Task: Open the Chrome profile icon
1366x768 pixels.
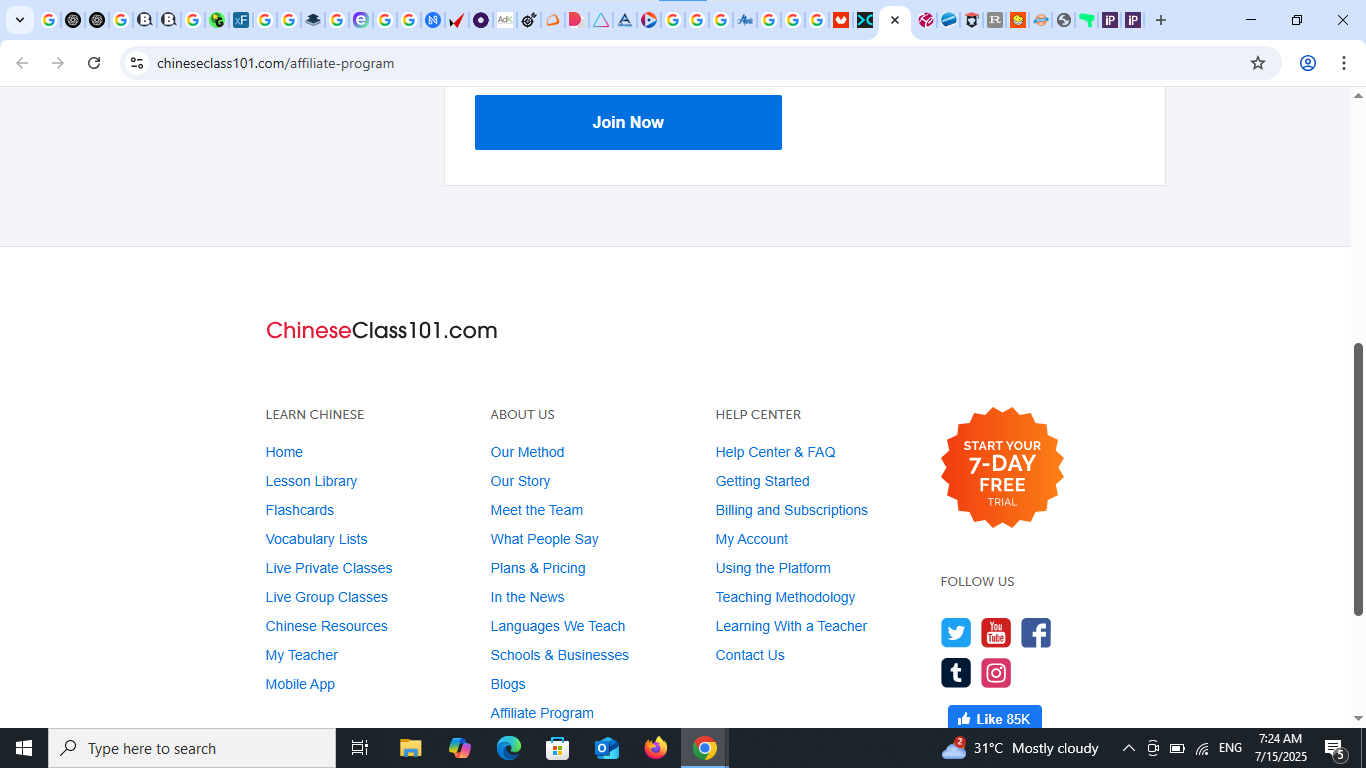Action: 1307,63
